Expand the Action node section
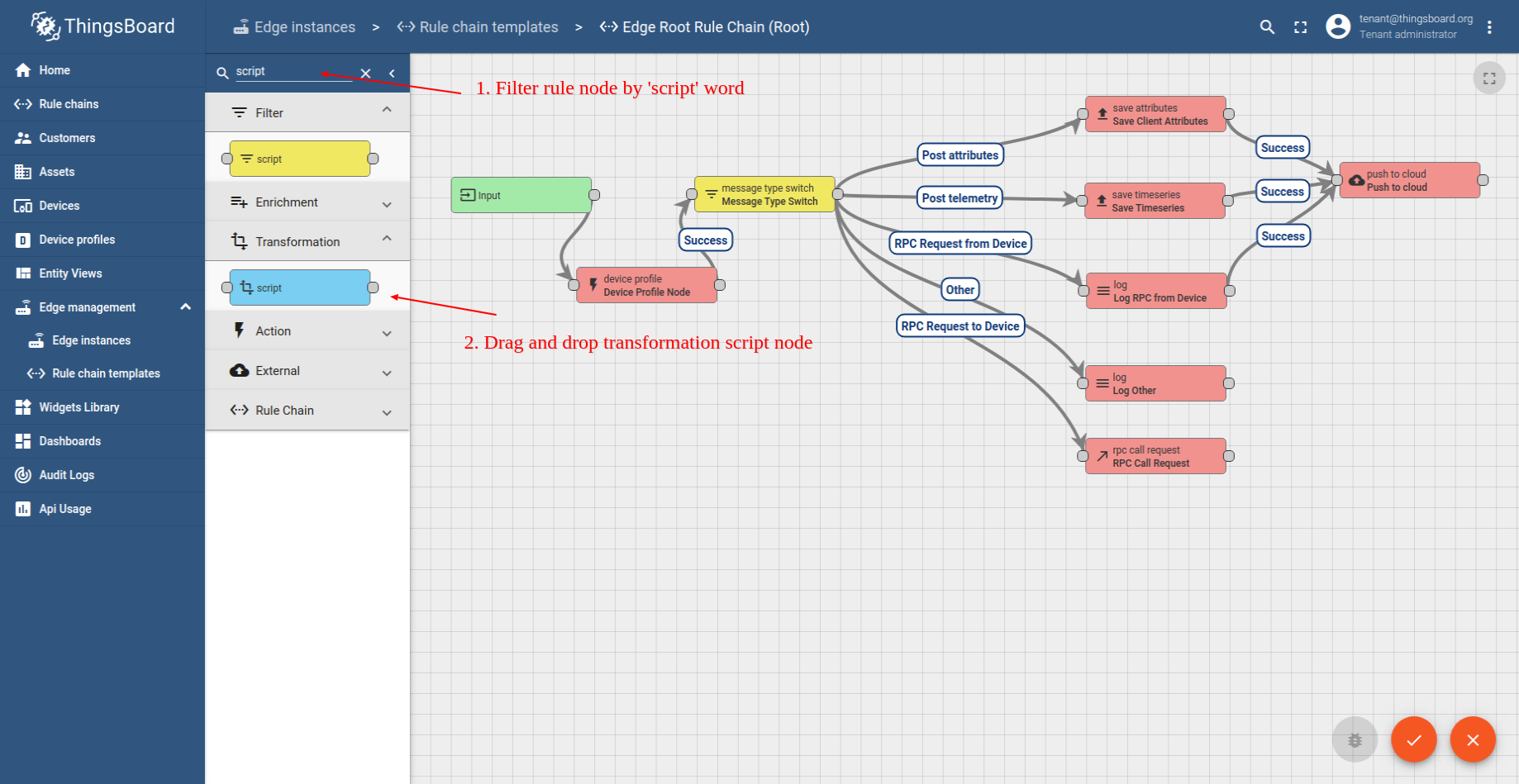1519x784 pixels. pos(387,332)
